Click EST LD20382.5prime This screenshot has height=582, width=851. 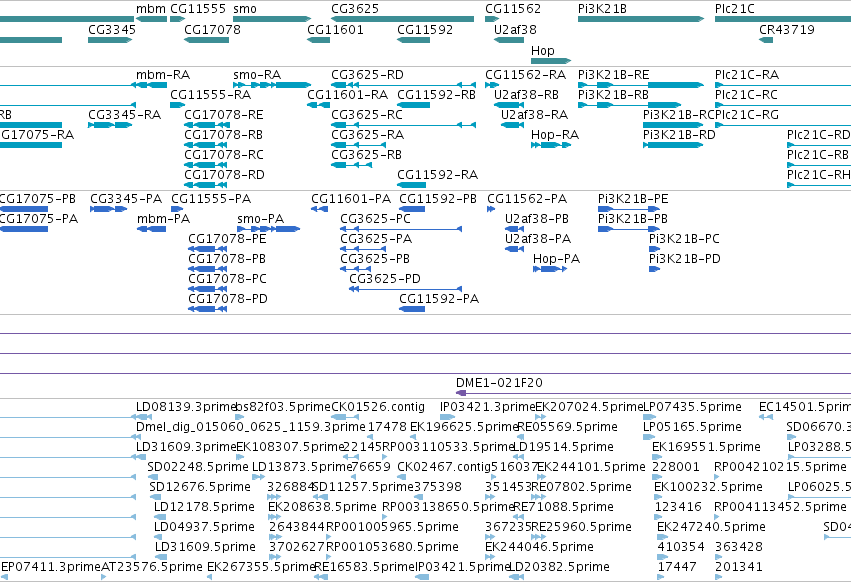click(516, 577)
